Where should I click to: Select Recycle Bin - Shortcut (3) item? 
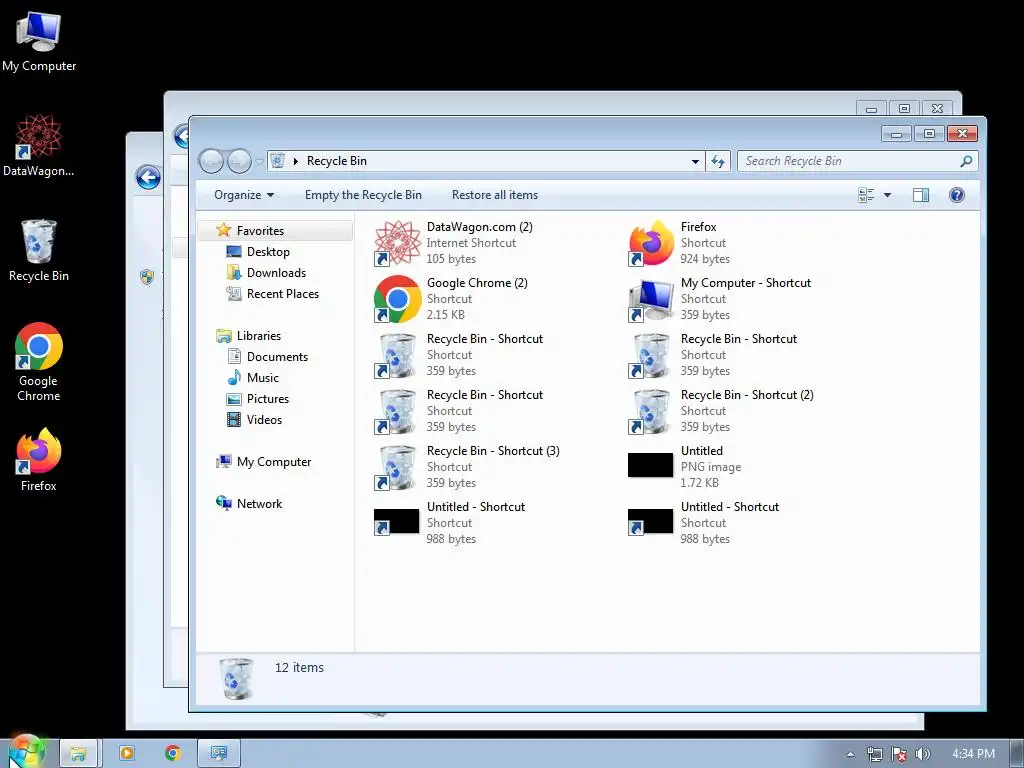point(467,467)
